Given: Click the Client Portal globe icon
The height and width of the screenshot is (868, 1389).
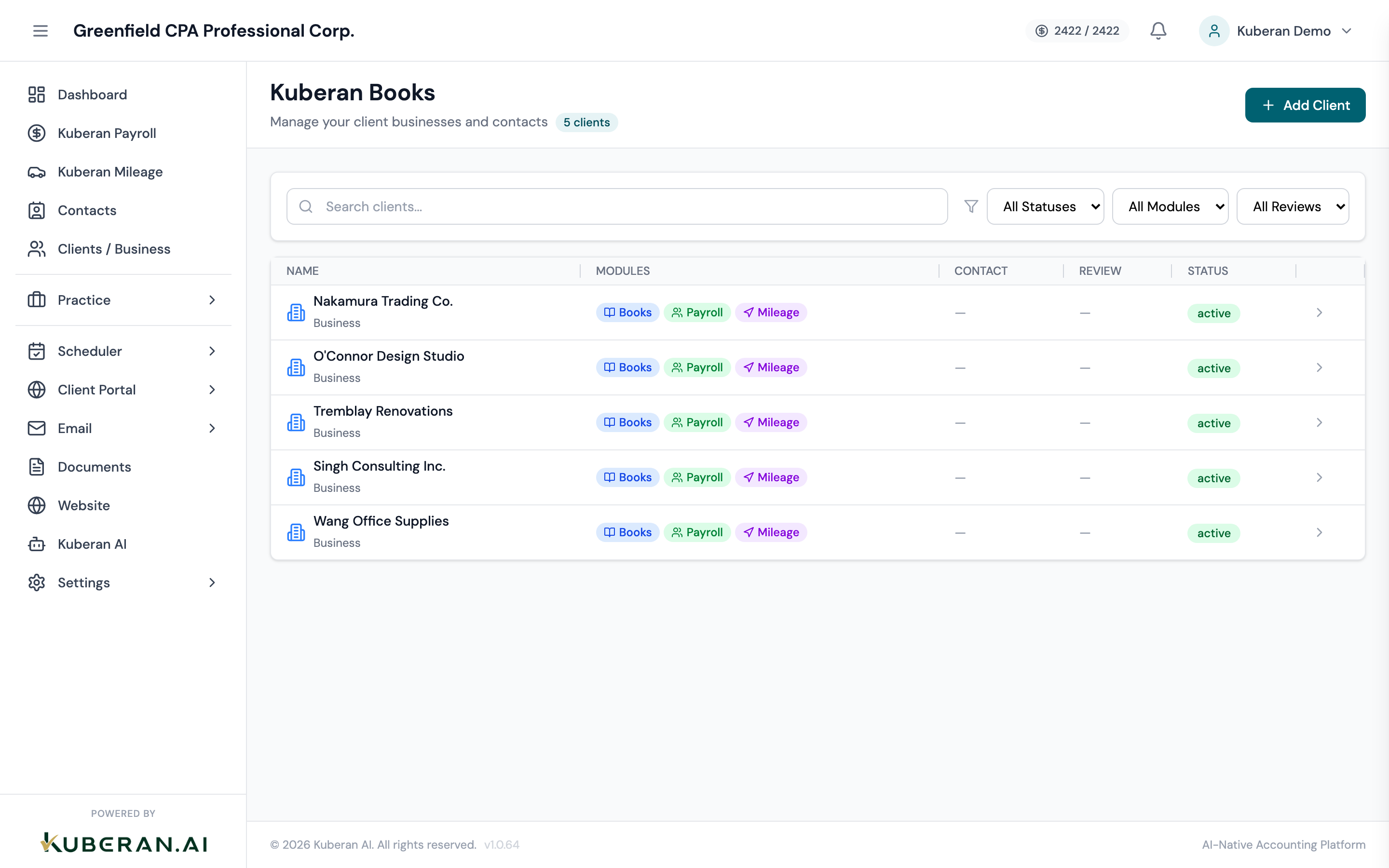Looking at the screenshot, I should pyautogui.click(x=37, y=389).
